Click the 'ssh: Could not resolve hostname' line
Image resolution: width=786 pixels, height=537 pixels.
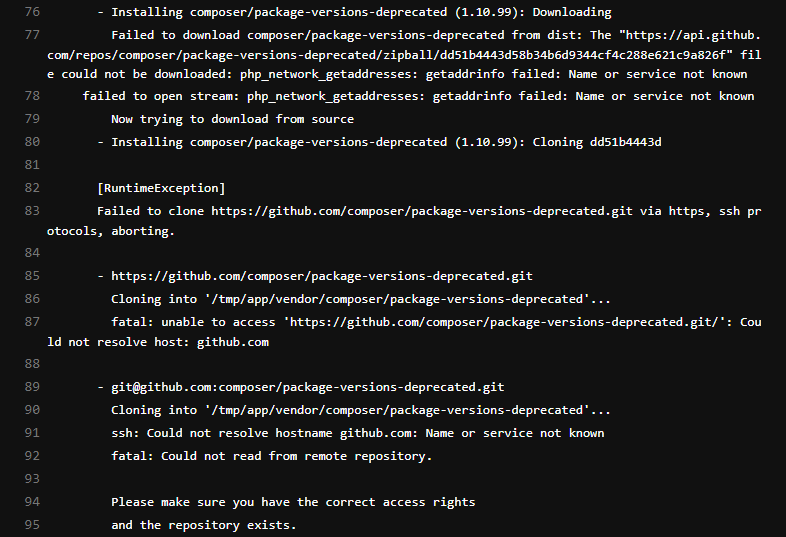pos(357,433)
